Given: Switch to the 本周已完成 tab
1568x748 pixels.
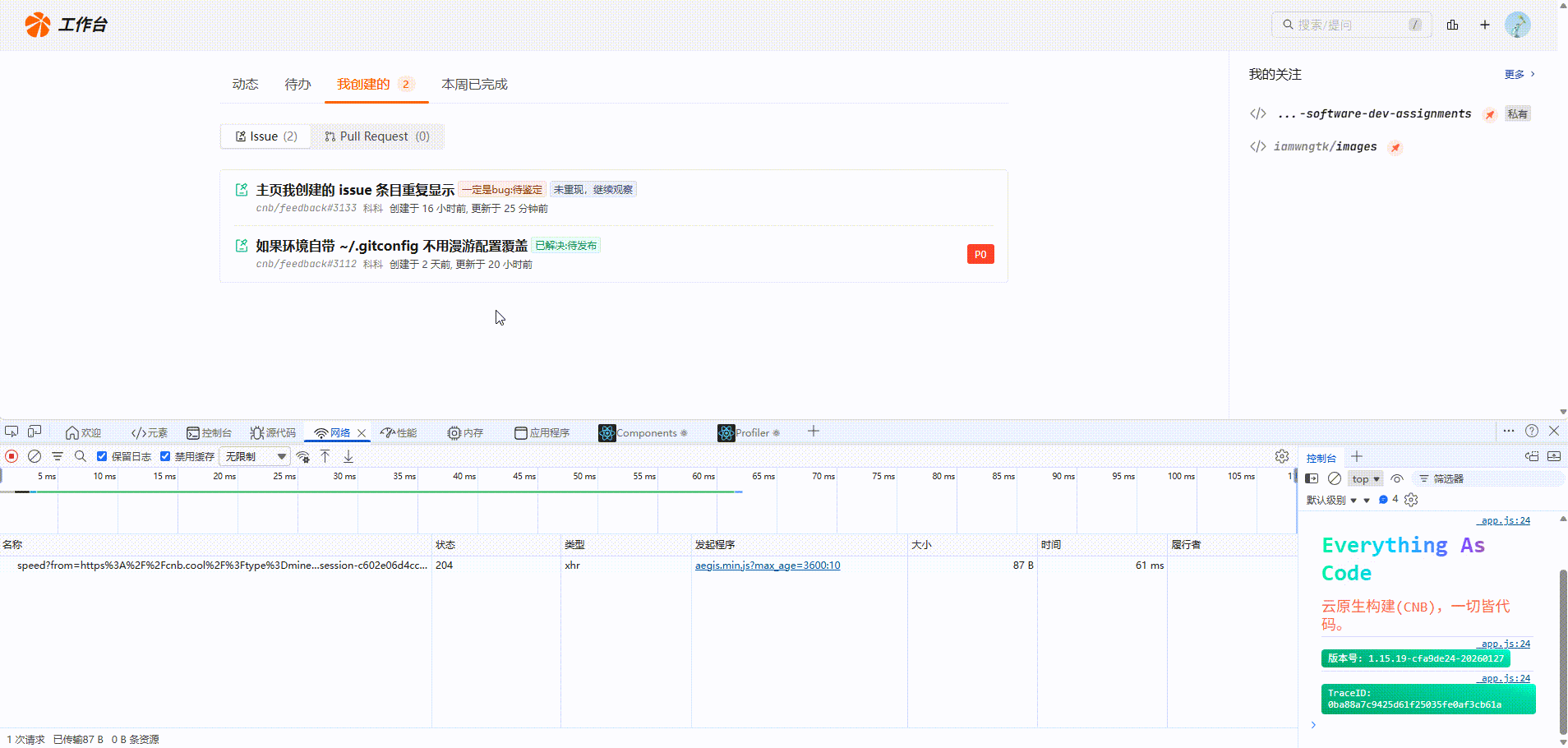Looking at the screenshot, I should (473, 84).
